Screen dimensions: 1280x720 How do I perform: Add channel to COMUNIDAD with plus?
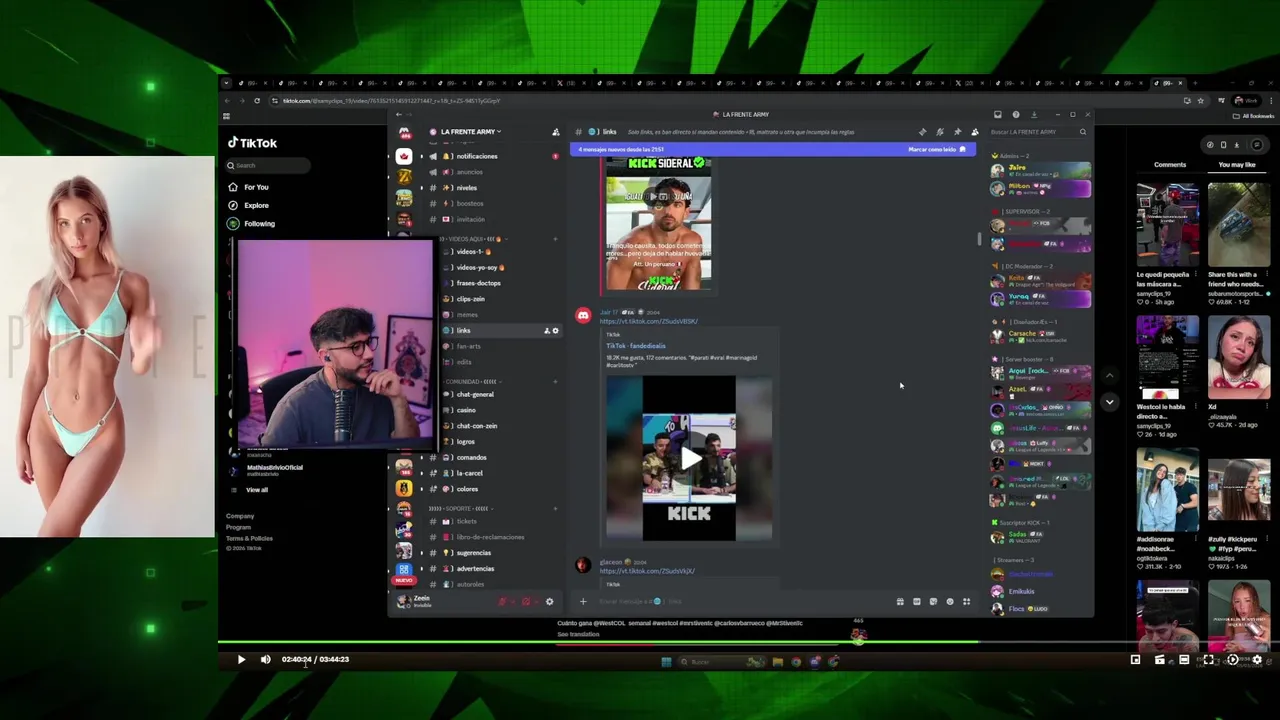point(555,382)
